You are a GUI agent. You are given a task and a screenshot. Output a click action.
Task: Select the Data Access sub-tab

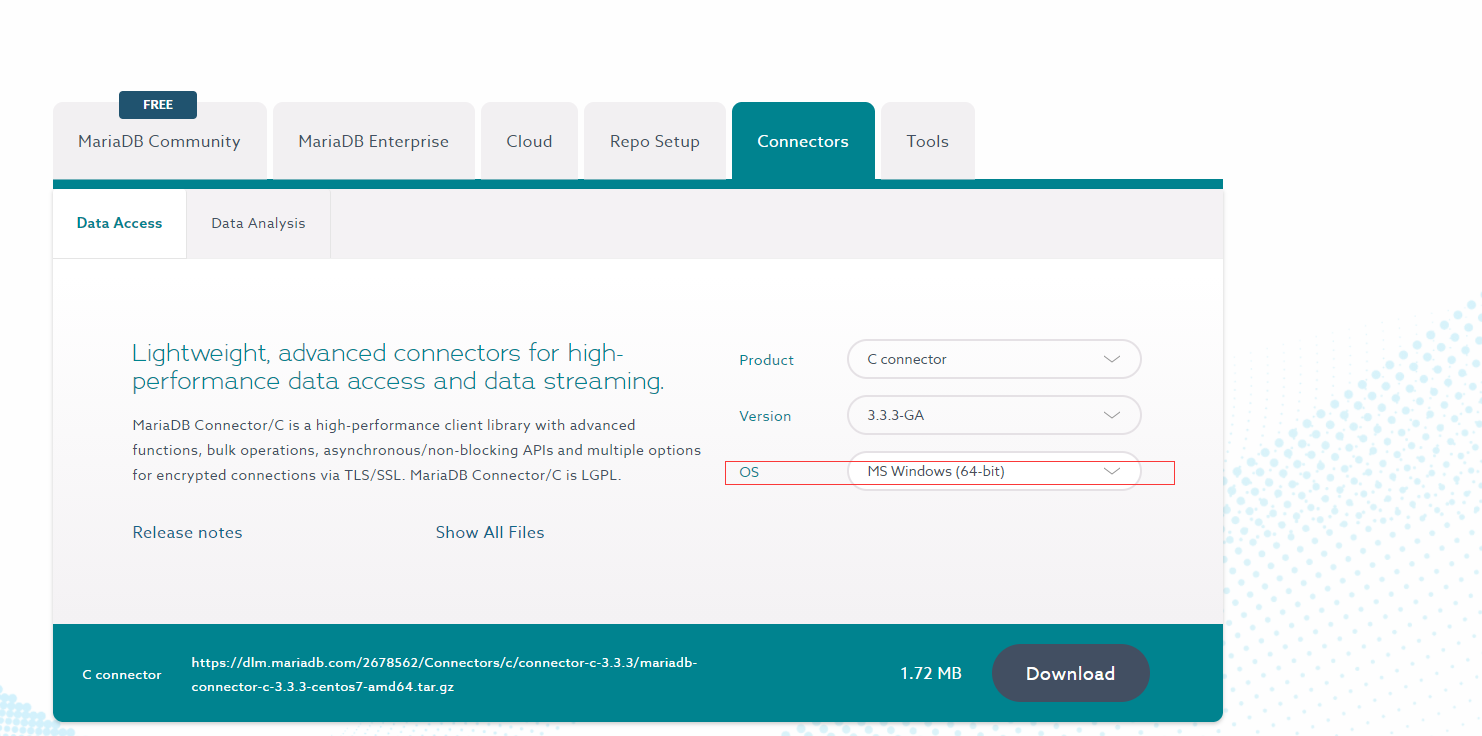[119, 223]
